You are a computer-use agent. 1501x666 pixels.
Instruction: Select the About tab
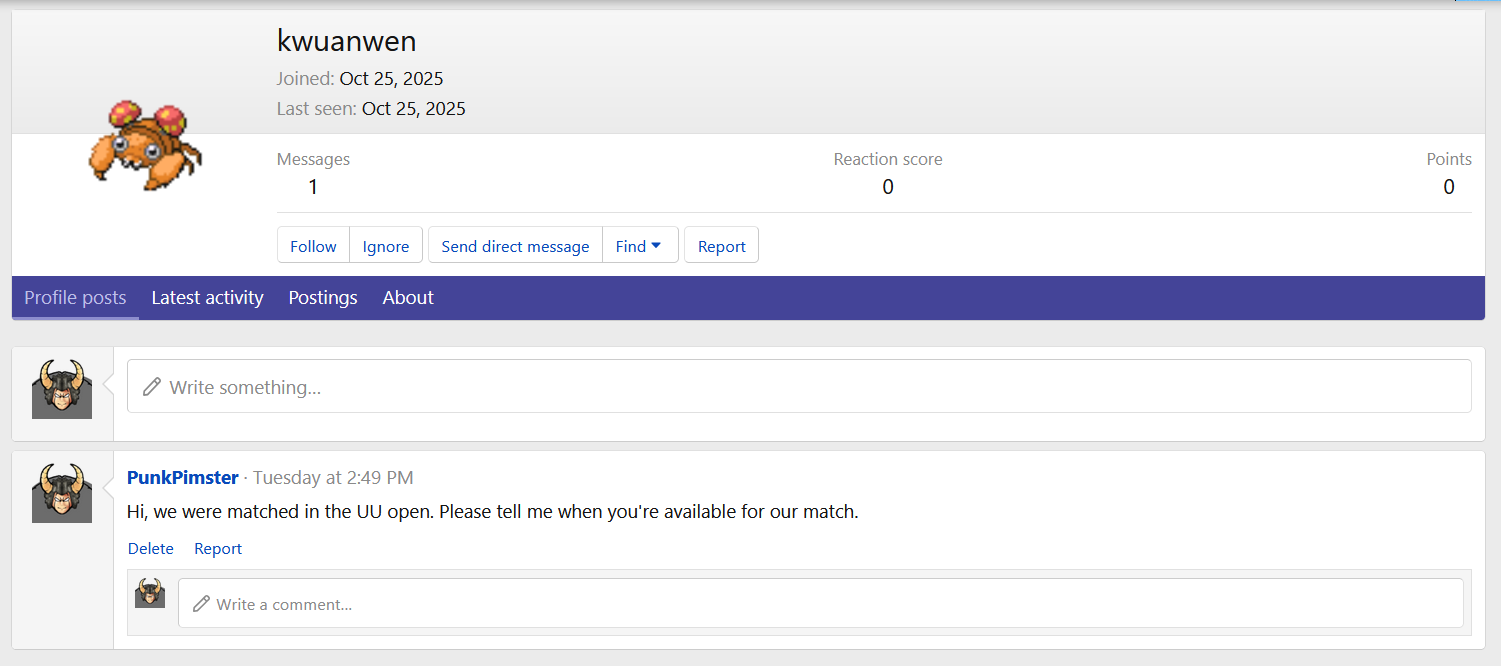point(408,298)
